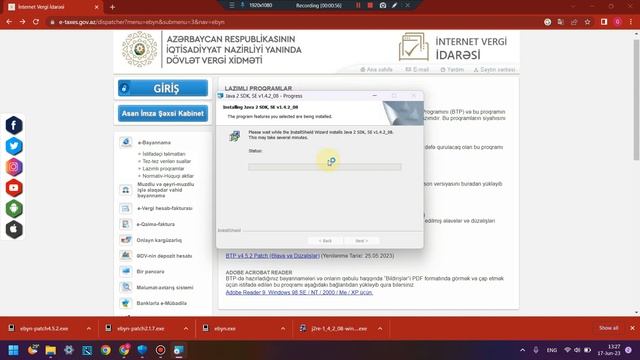Close the downloads bar
This screenshot has width=640, height=360.
click(632, 328)
